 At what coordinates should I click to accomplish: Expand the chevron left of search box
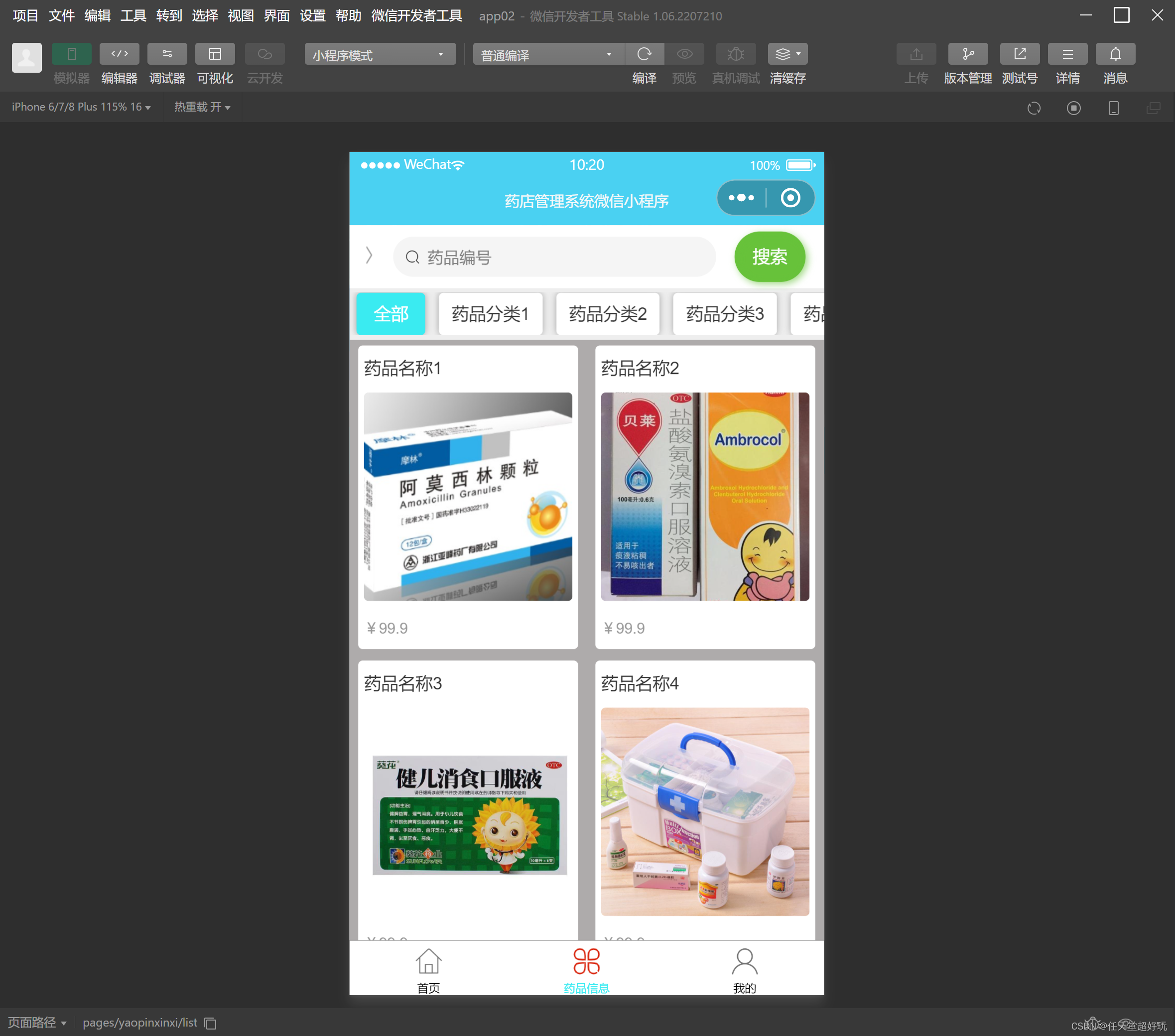click(369, 256)
